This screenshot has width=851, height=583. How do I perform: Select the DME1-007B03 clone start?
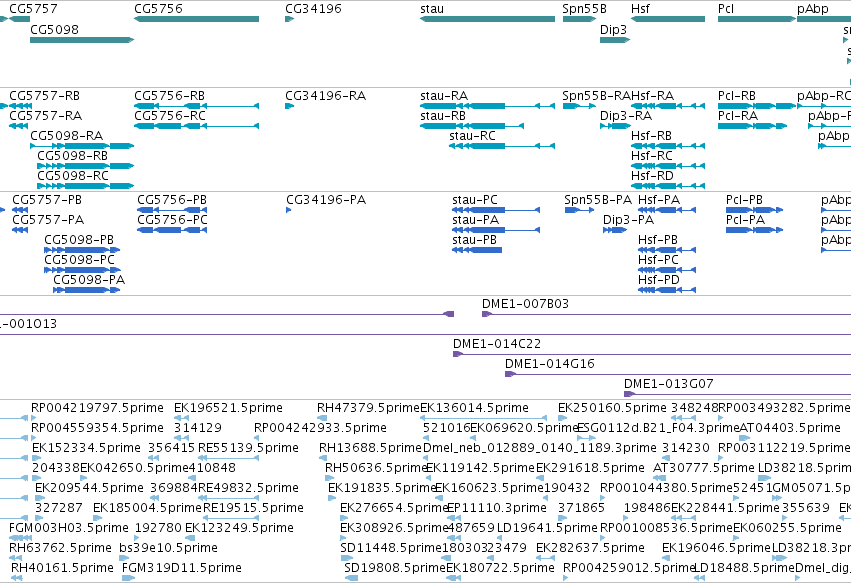(x=487, y=314)
